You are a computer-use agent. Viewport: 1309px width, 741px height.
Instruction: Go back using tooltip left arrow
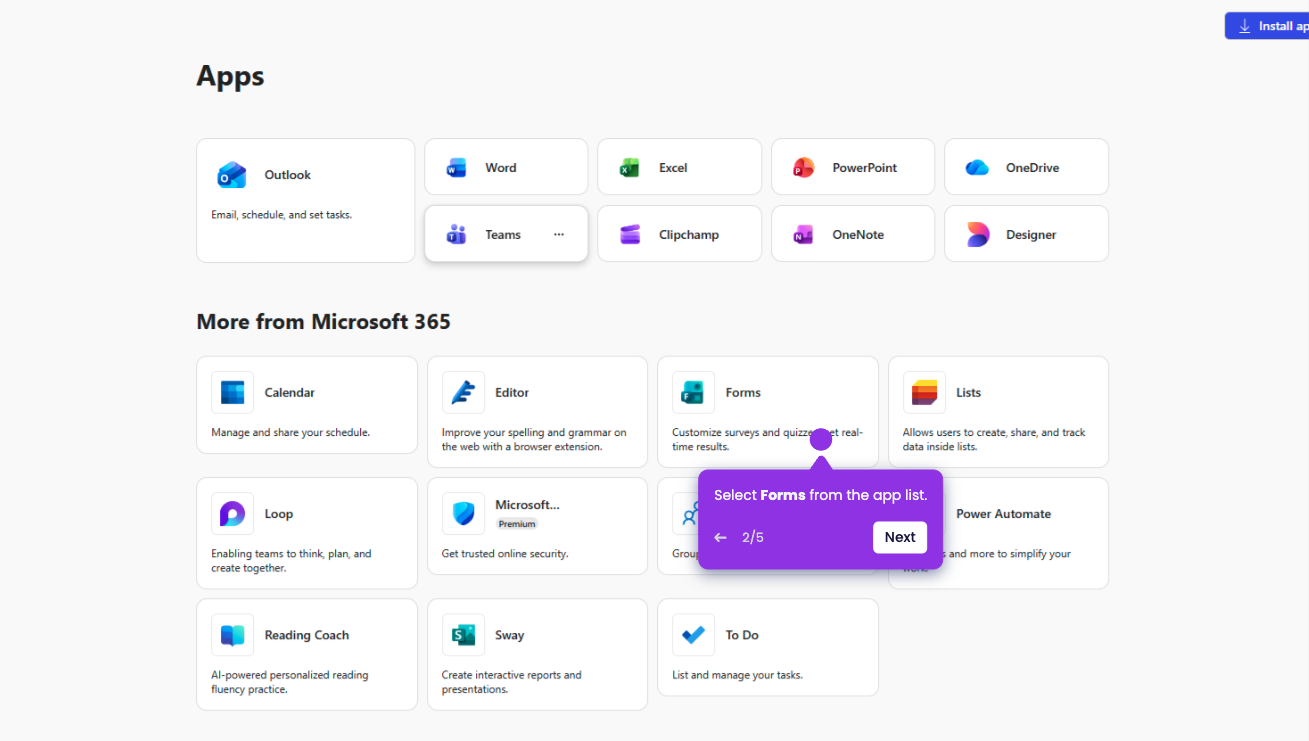[720, 538]
